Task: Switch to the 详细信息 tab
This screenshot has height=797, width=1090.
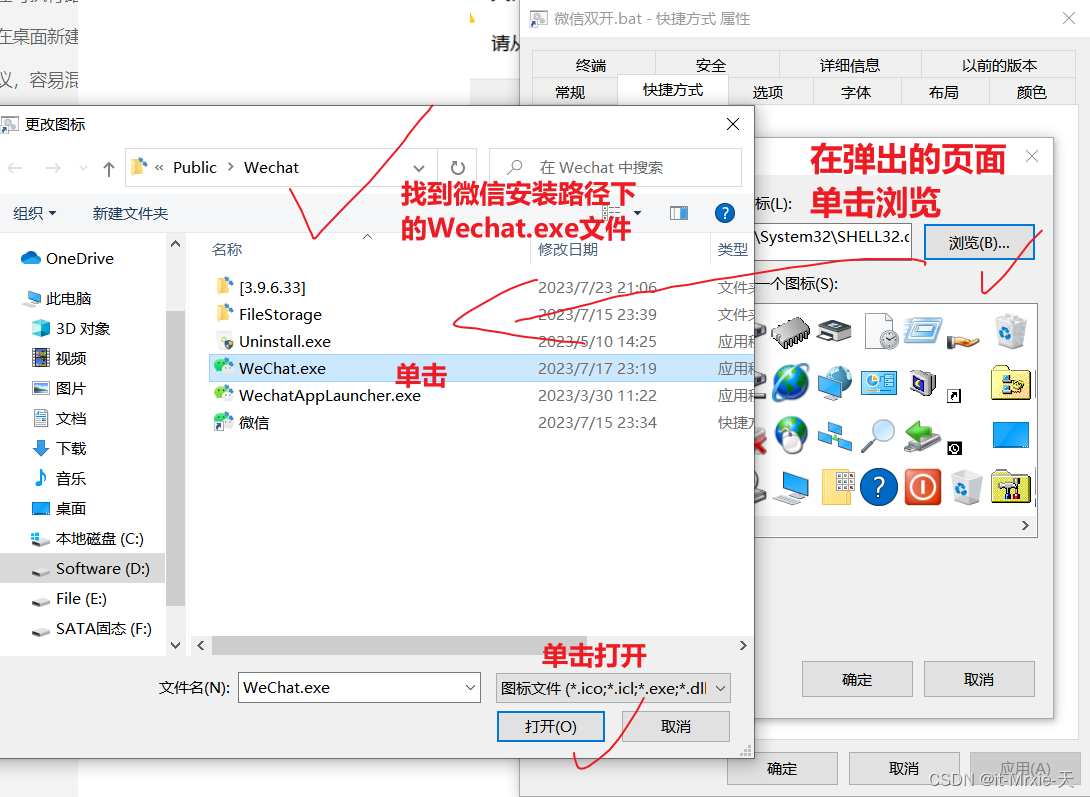Action: [x=849, y=65]
